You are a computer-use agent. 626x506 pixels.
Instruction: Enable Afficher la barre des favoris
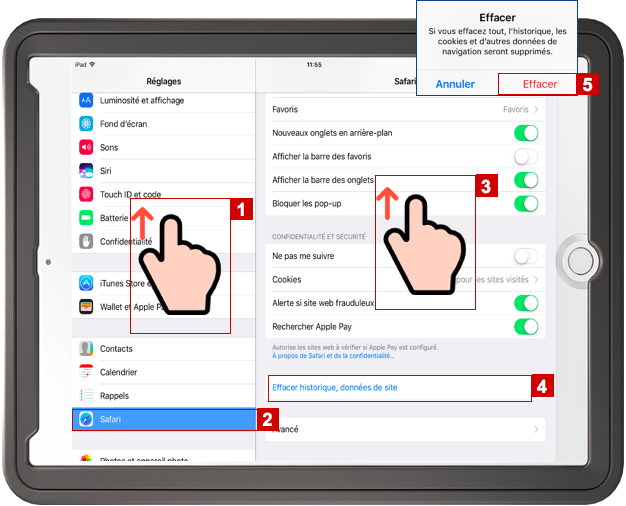[526, 157]
